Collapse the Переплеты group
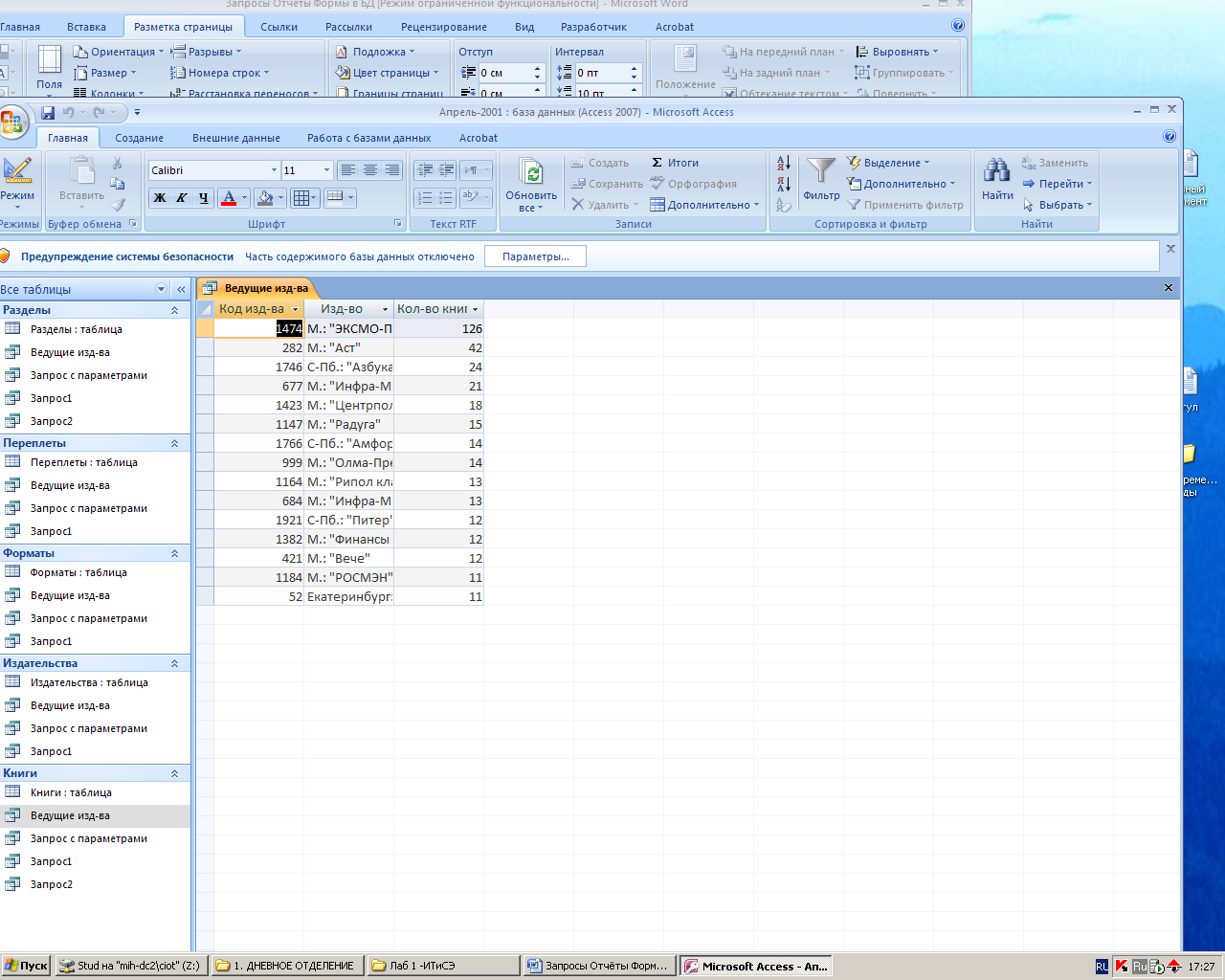This screenshot has width=1225, height=980. point(174,443)
